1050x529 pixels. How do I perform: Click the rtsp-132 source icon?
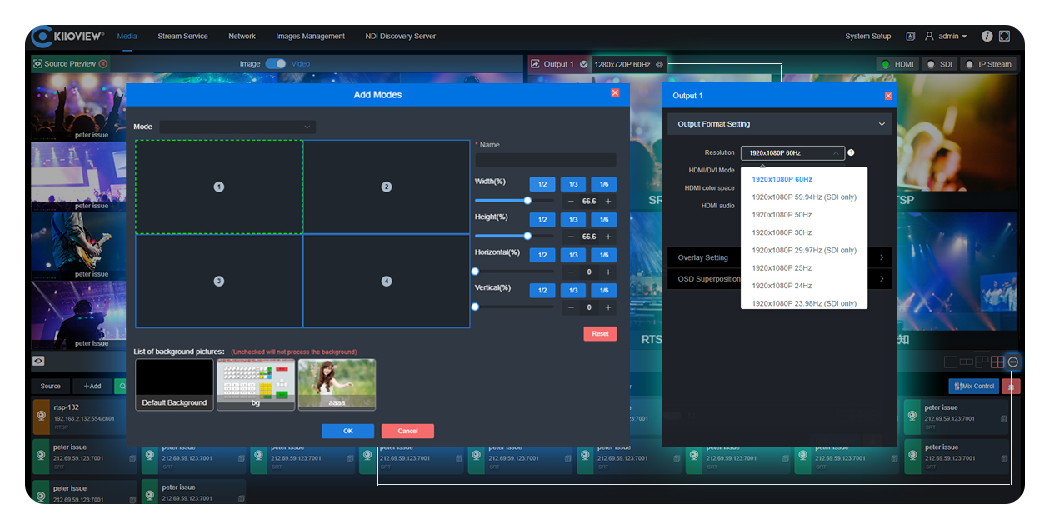point(41,416)
